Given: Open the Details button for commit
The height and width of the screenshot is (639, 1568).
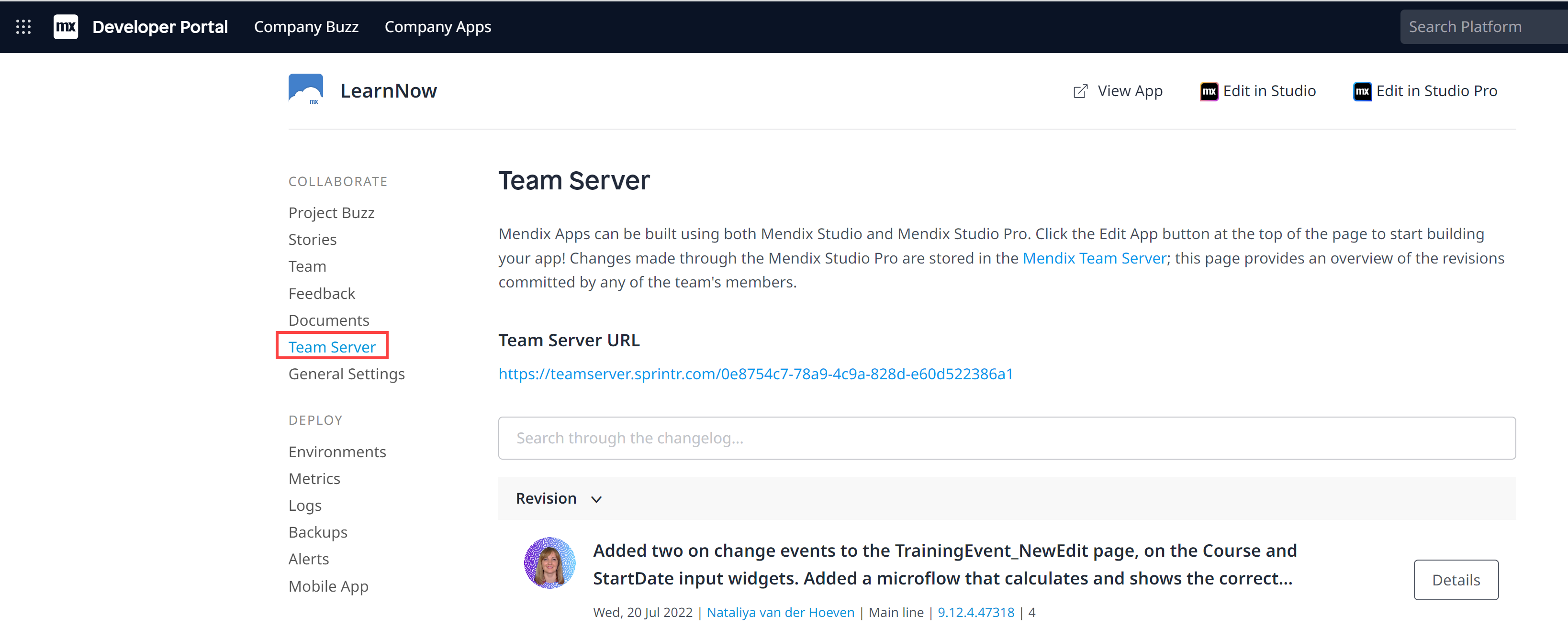Looking at the screenshot, I should point(1456,579).
